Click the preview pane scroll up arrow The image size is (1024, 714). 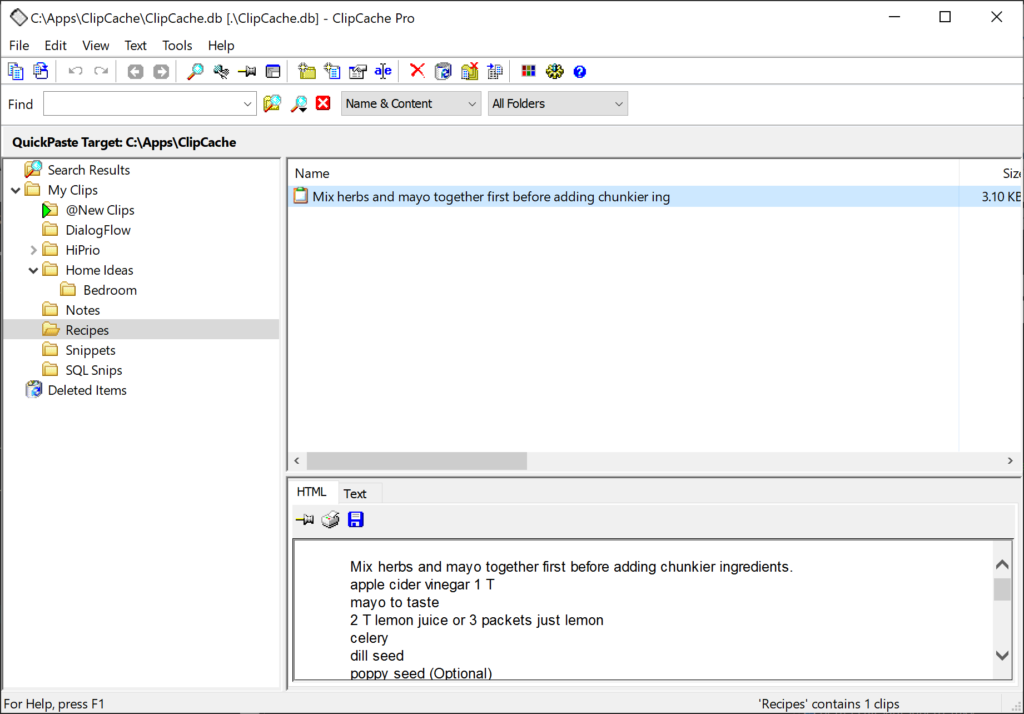coord(1002,564)
